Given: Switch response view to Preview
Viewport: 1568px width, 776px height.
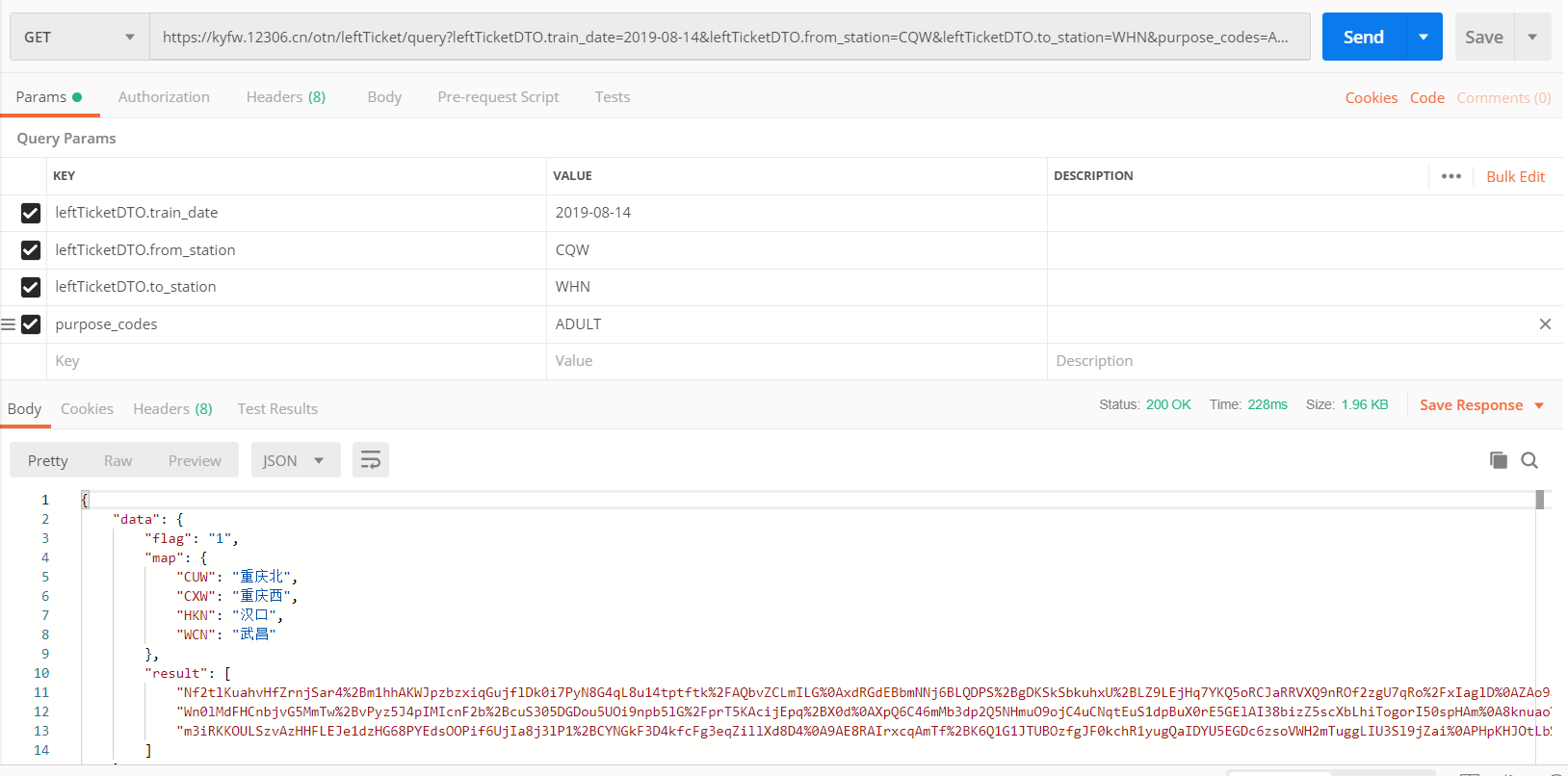Looking at the screenshot, I should (x=195, y=461).
